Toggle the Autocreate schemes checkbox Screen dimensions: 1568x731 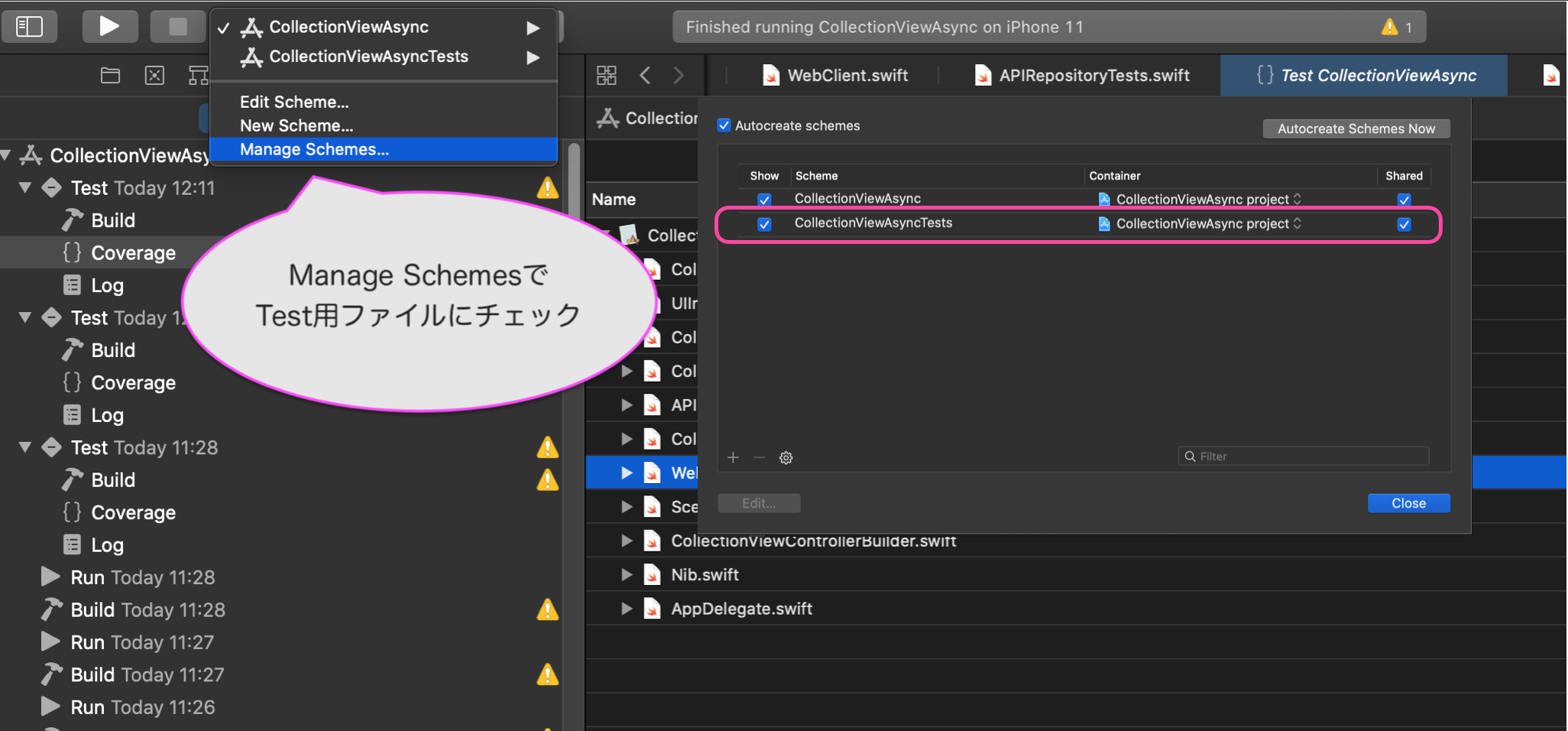pyautogui.click(x=724, y=125)
